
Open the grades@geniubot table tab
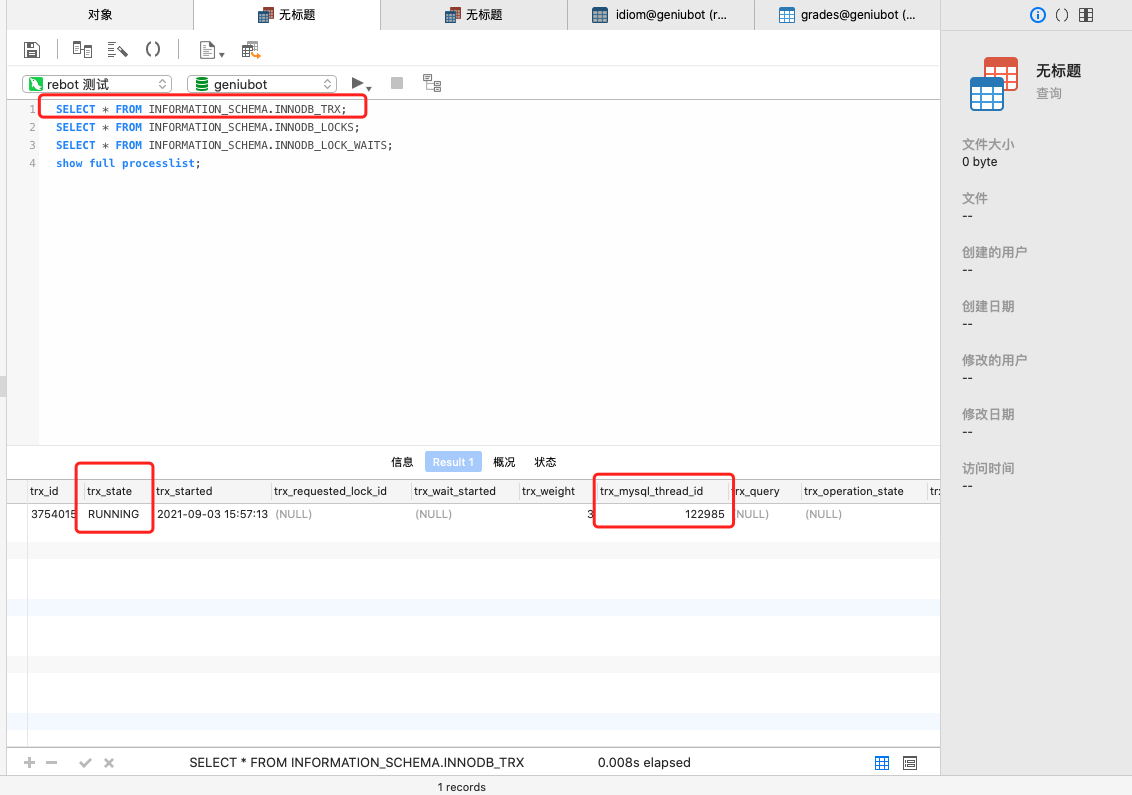click(848, 14)
